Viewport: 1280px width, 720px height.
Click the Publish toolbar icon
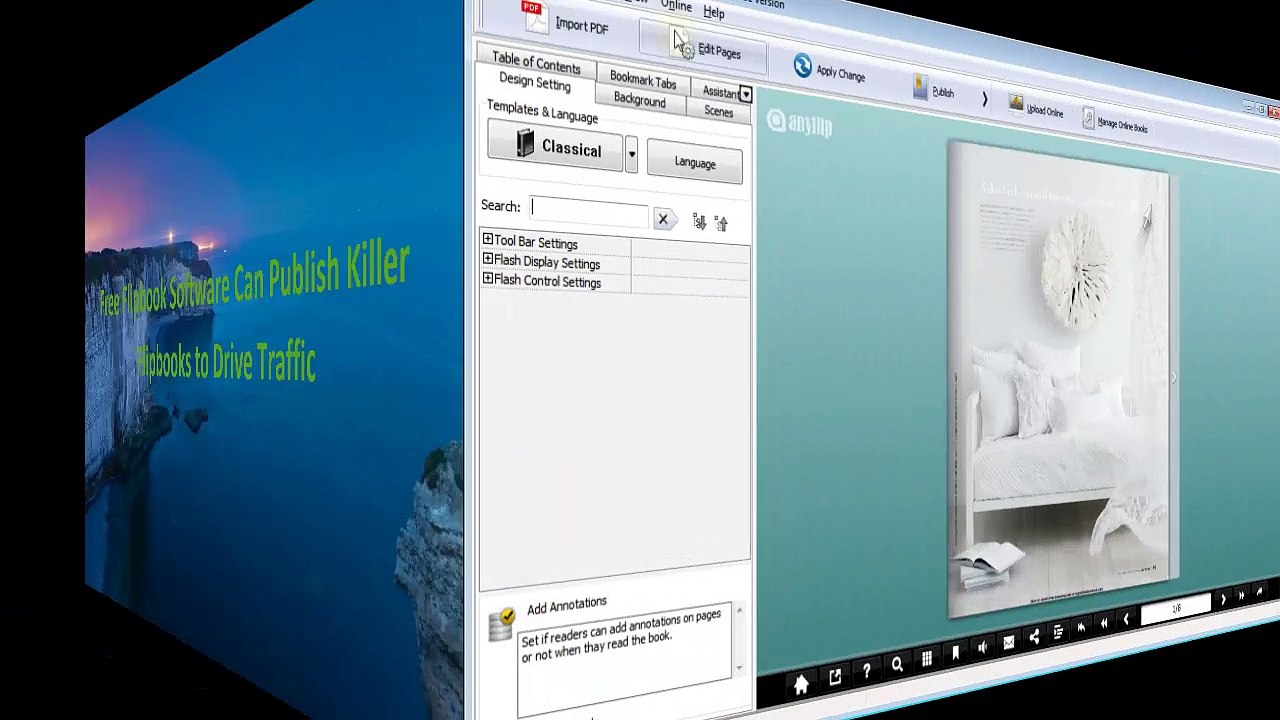921,88
